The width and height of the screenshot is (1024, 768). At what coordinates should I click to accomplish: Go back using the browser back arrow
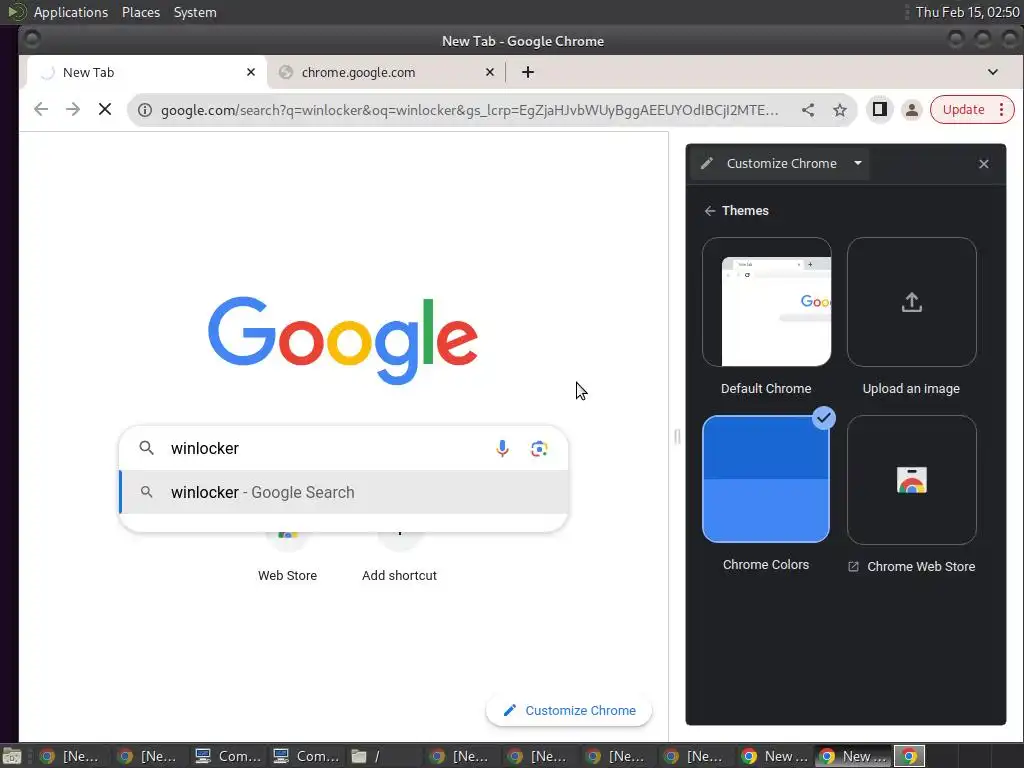click(40, 110)
